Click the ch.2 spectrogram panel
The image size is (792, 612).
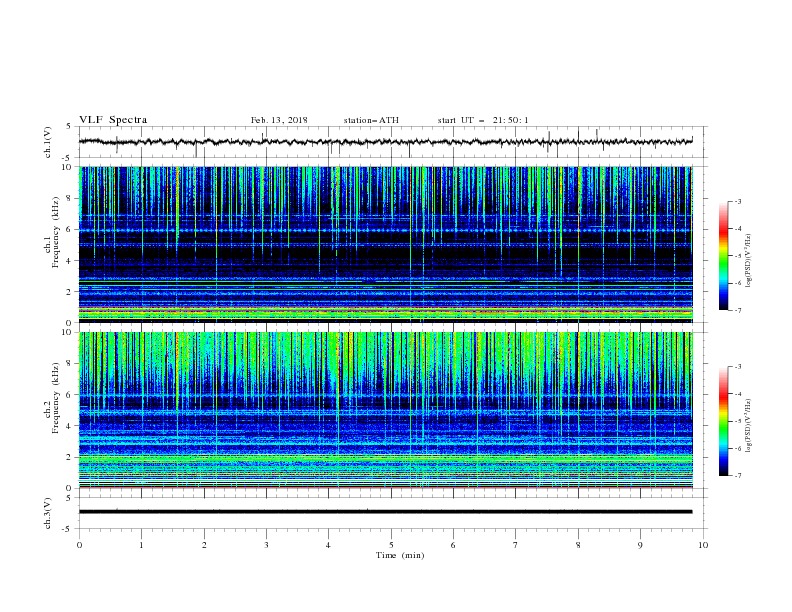[x=385, y=410]
